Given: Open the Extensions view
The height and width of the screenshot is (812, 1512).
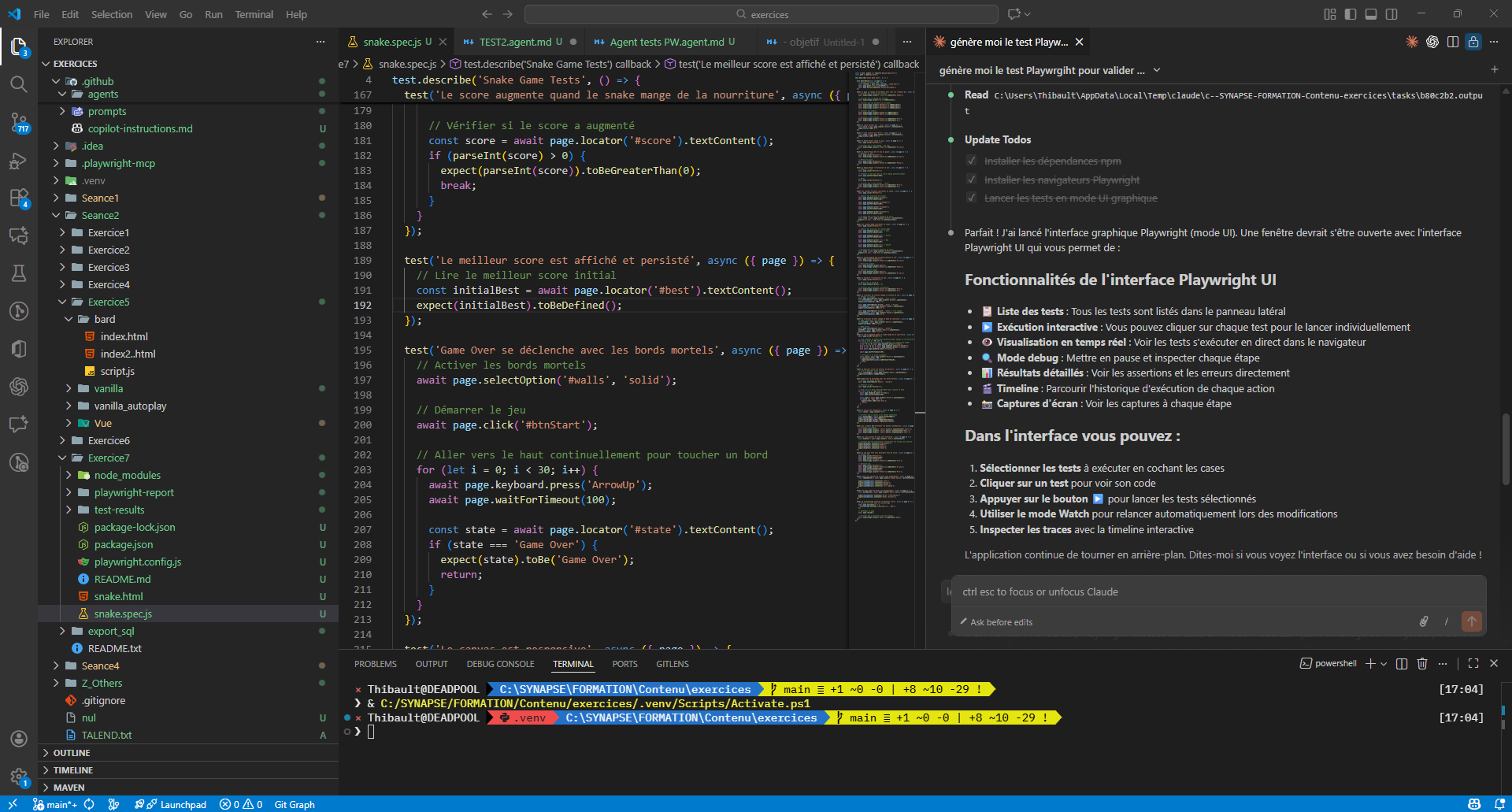Looking at the screenshot, I should pos(19,198).
